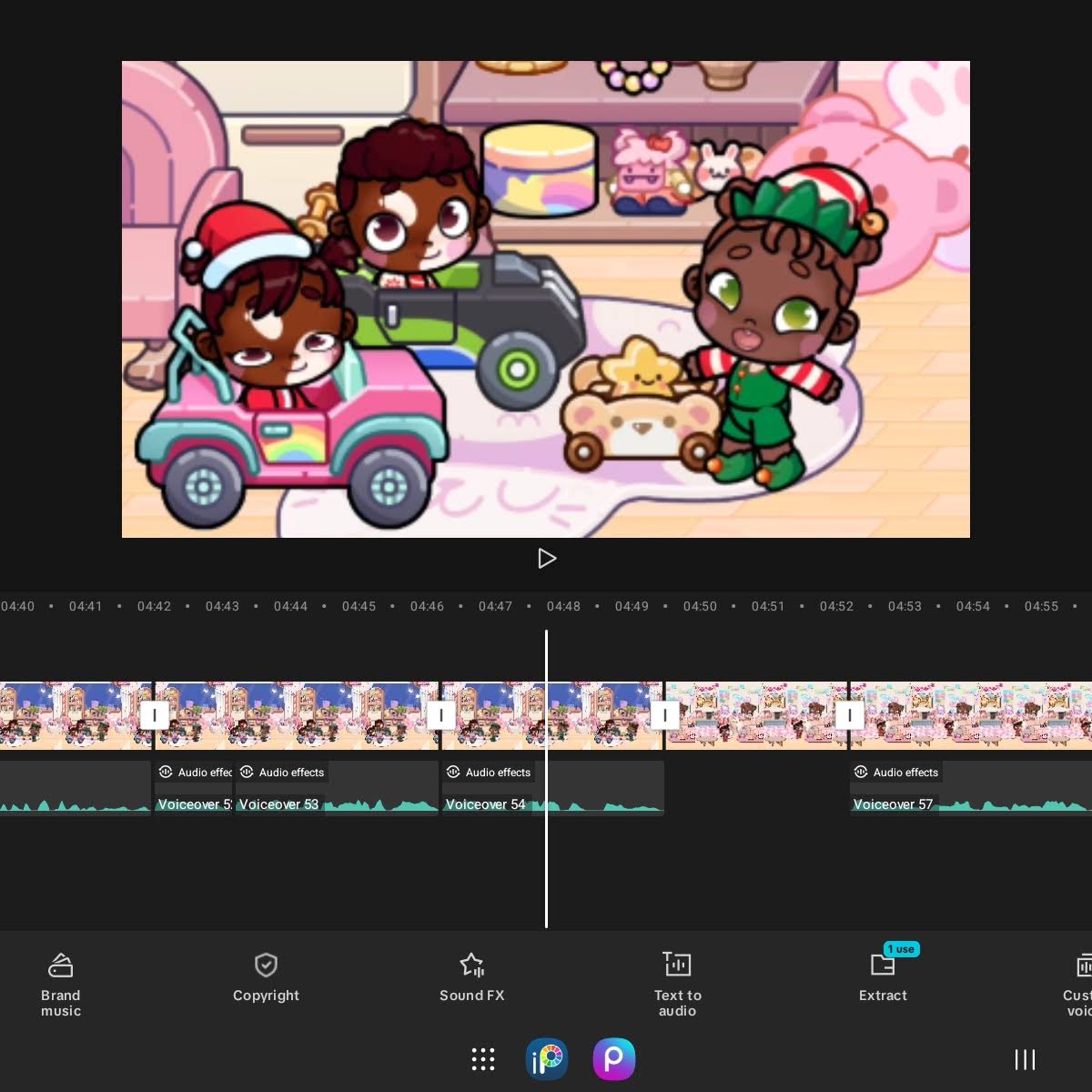Tap the Audio effects badge on Voiceover 5
1092x1092 pixels.
pos(195,773)
